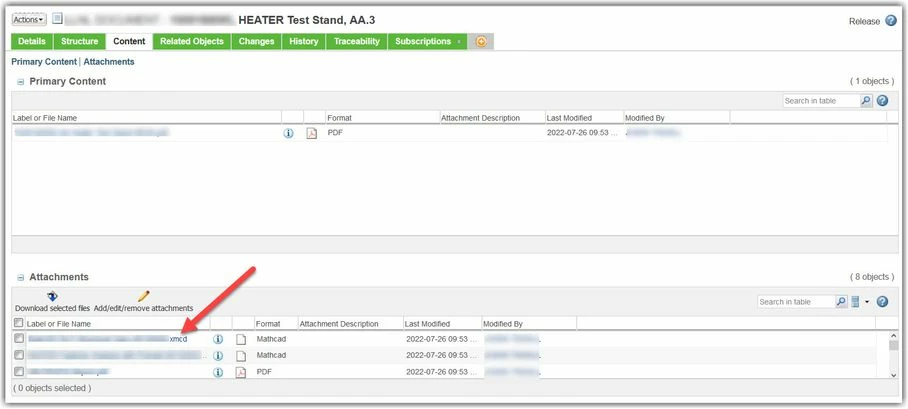This screenshot has height=409, width=908.
Task: Jump to the Primary Content link
Action: pyautogui.click(x=44, y=61)
